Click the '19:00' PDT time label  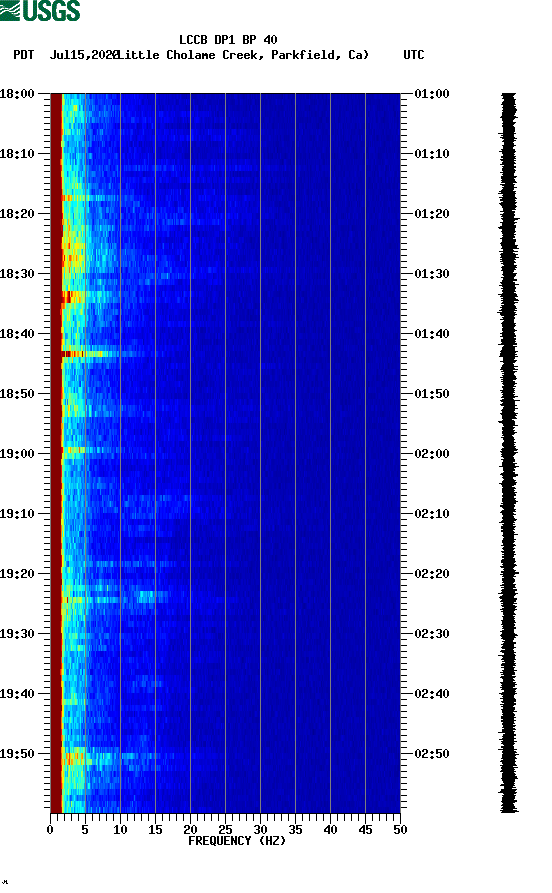coord(17,454)
